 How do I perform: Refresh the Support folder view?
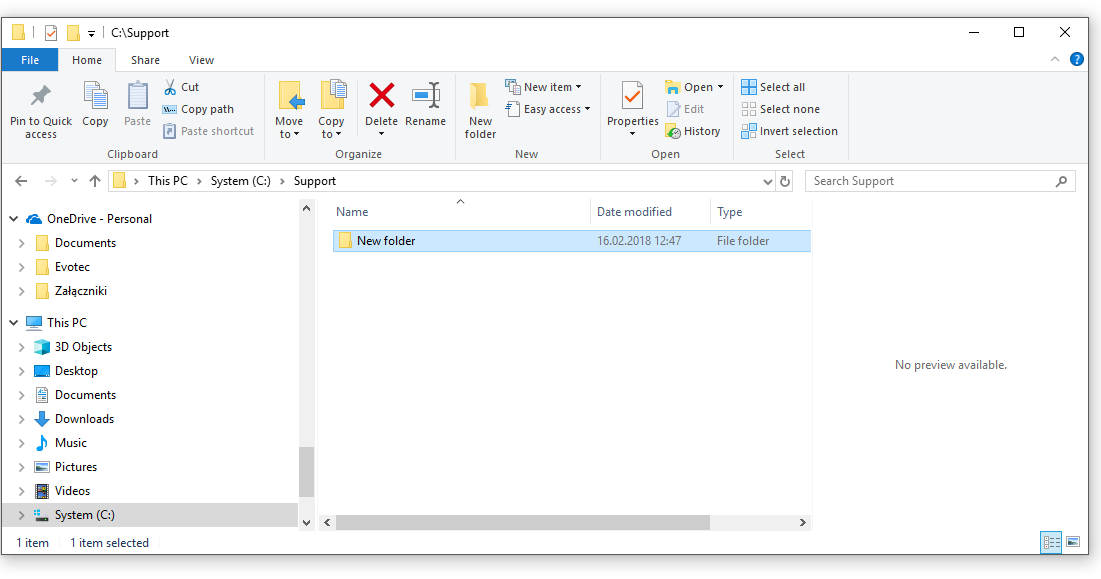(785, 181)
